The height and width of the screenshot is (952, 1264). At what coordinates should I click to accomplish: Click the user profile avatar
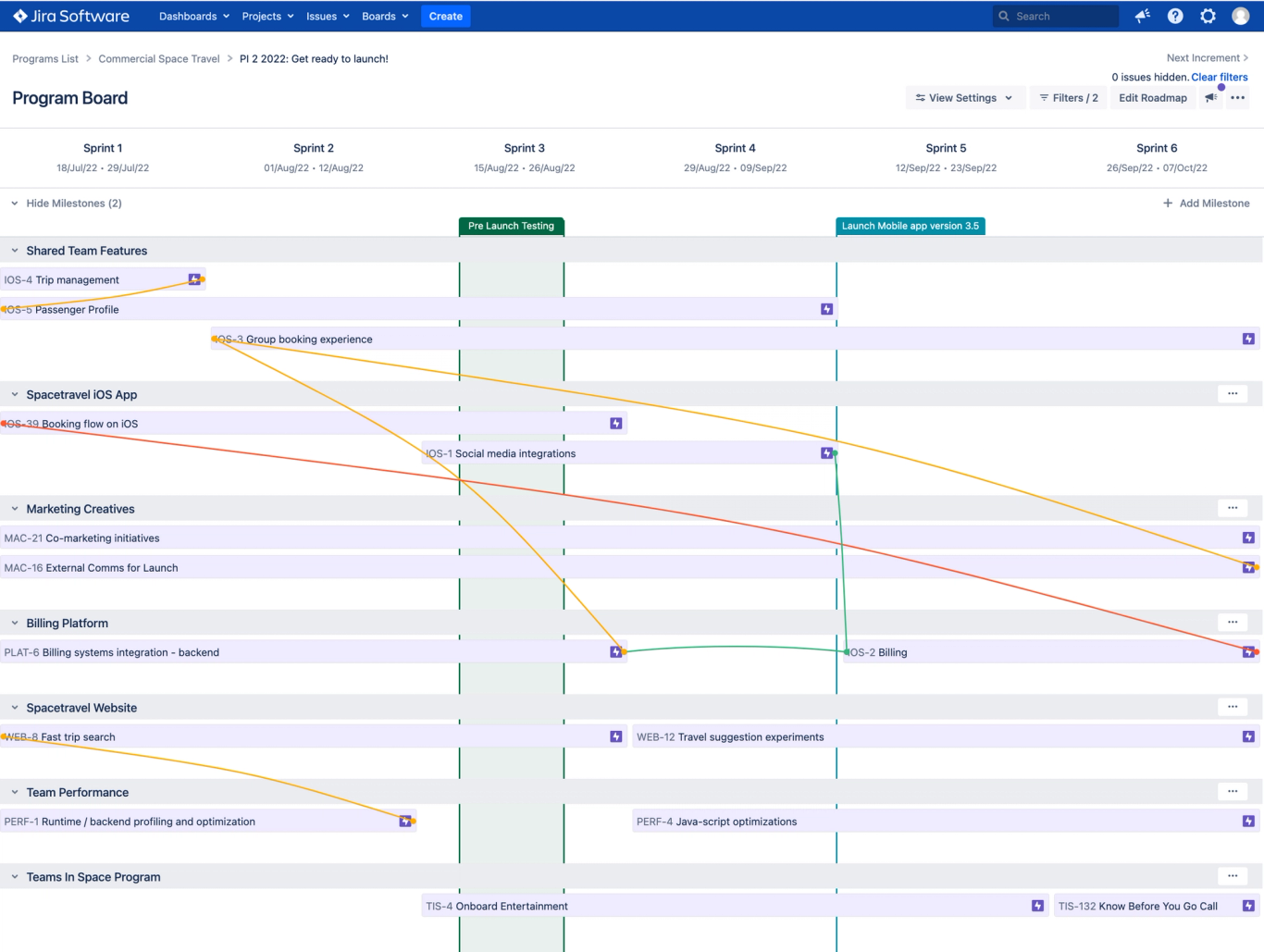tap(1241, 16)
